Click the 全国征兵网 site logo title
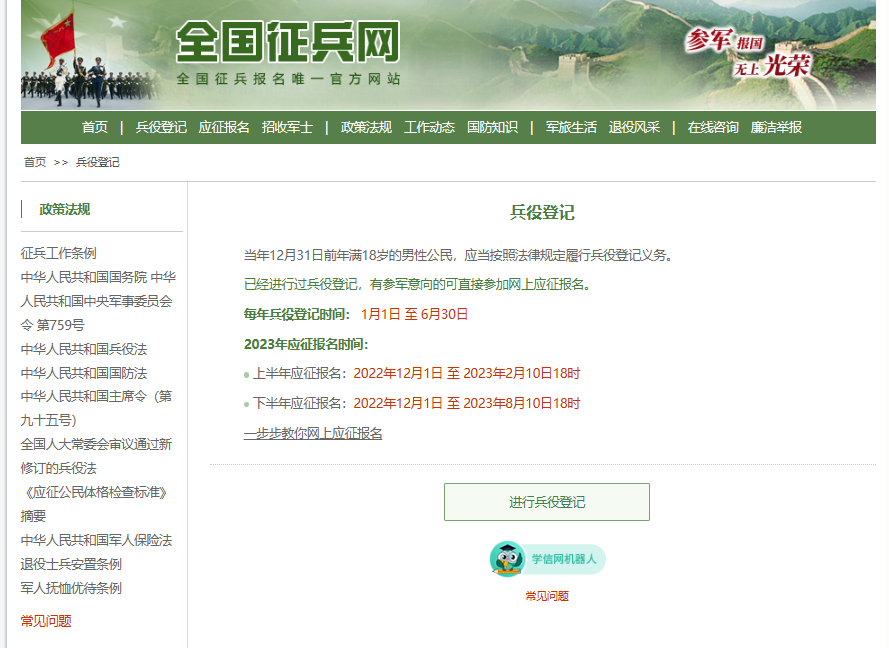This screenshot has width=889, height=648. [288, 41]
